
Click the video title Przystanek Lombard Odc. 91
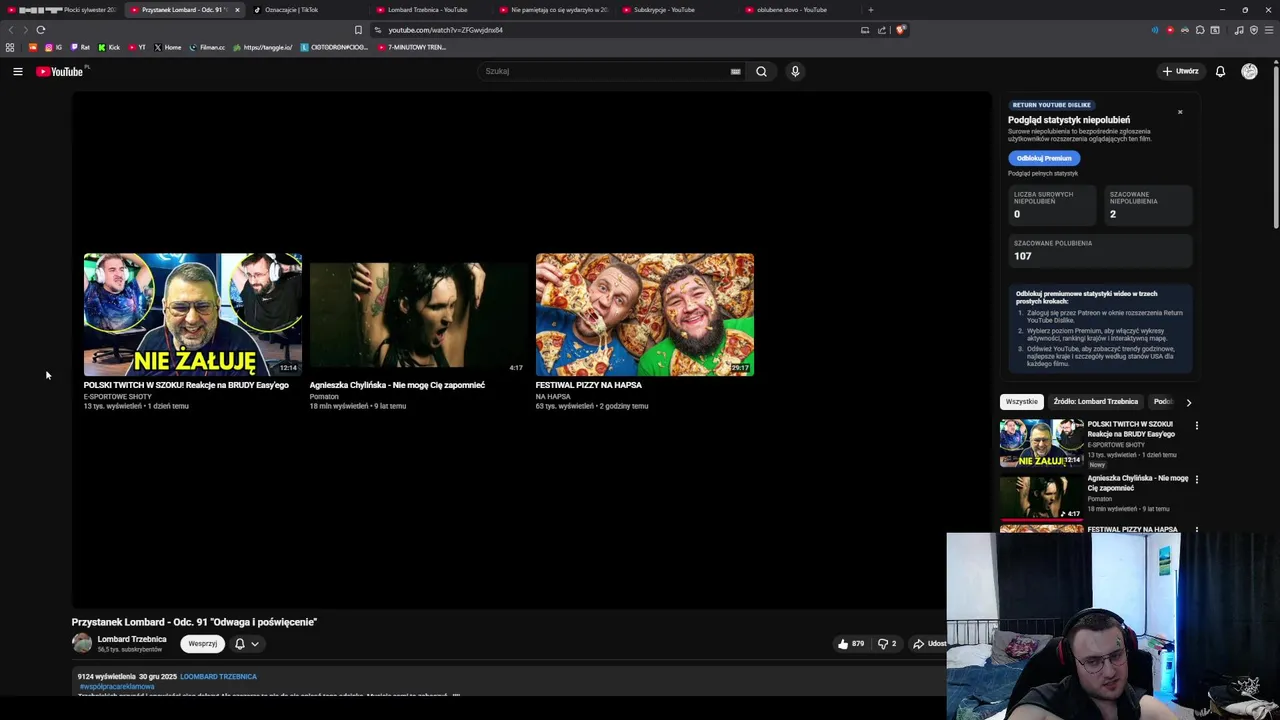[194, 622]
